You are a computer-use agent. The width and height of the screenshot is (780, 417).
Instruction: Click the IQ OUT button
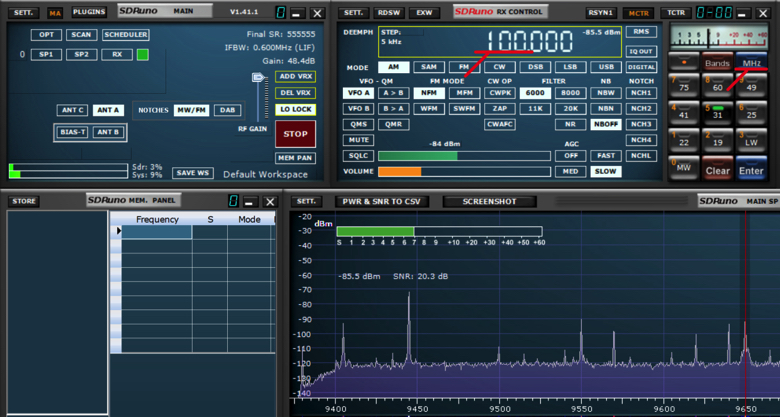tap(641, 51)
